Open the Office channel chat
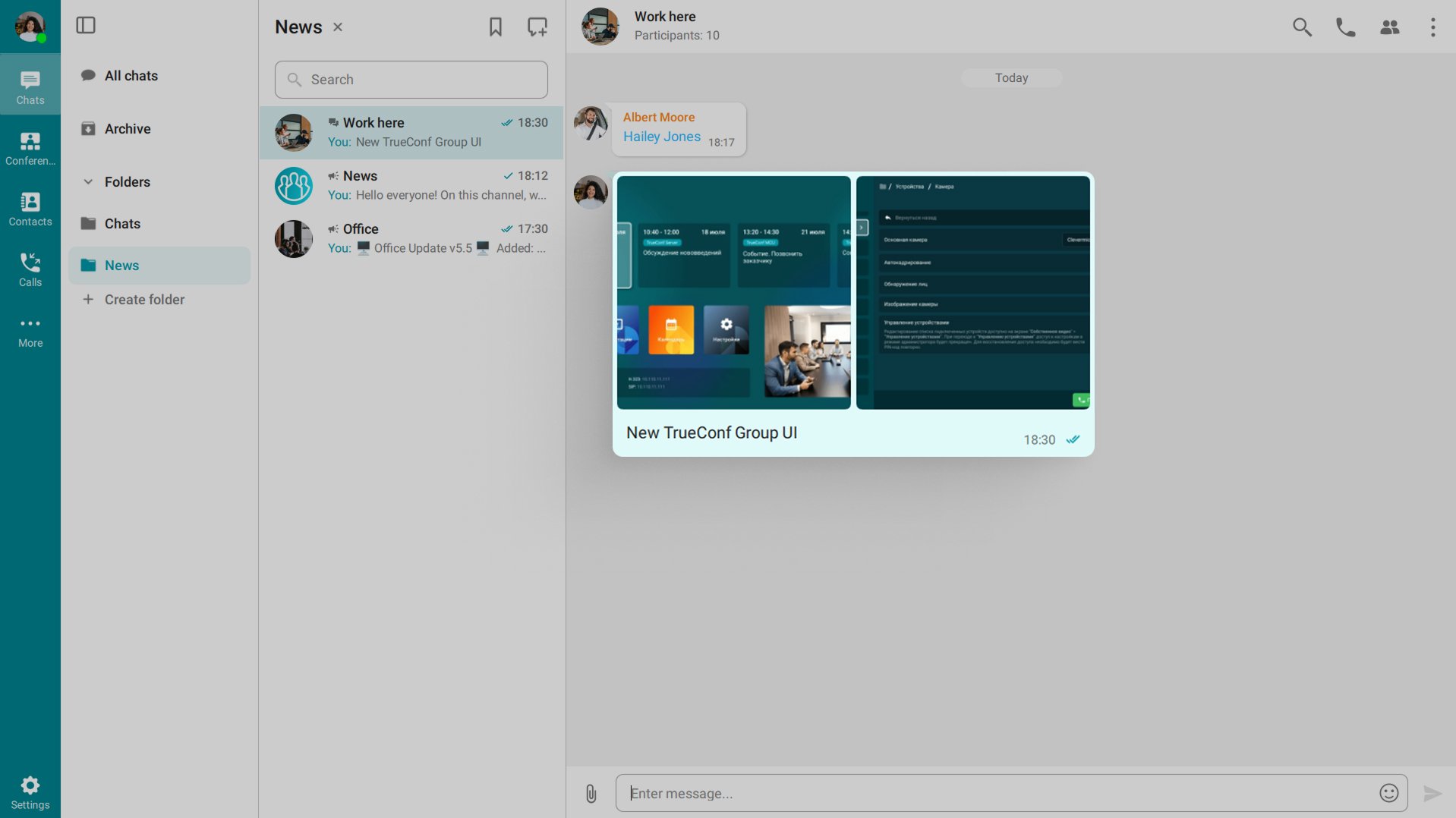Screen dimensions: 1456x818 (x=411, y=239)
